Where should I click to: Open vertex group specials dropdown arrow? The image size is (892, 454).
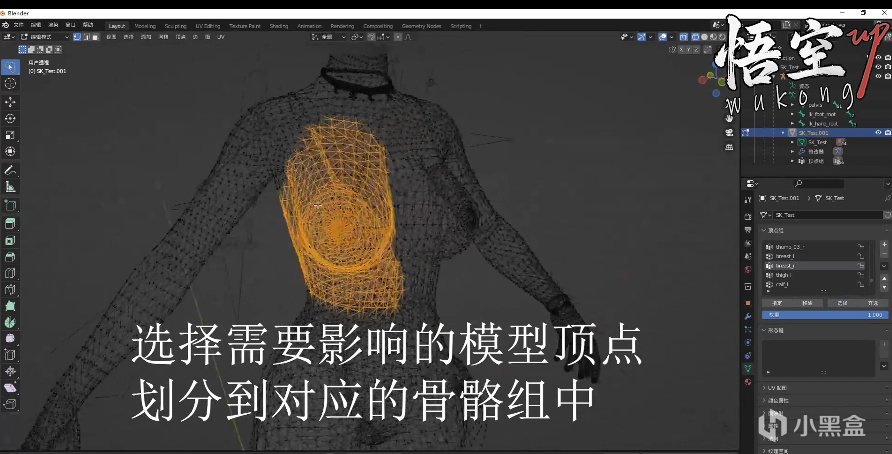tap(884, 266)
